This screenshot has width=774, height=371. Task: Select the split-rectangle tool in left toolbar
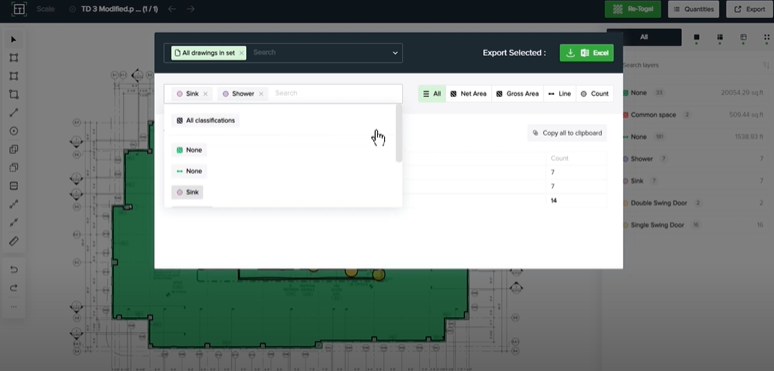coord(14,186)
